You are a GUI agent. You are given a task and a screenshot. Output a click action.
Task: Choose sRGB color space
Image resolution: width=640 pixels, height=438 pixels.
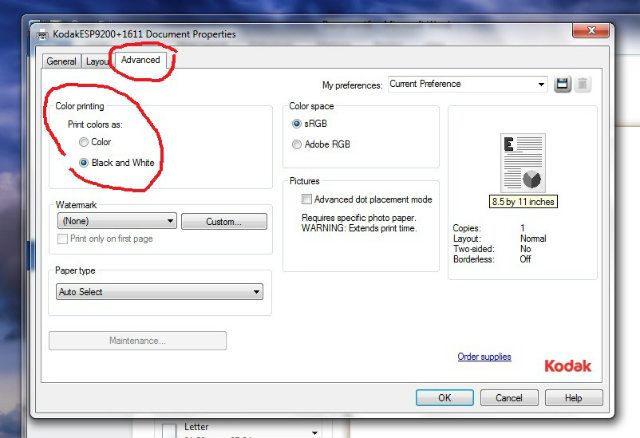tap(297, 124)
